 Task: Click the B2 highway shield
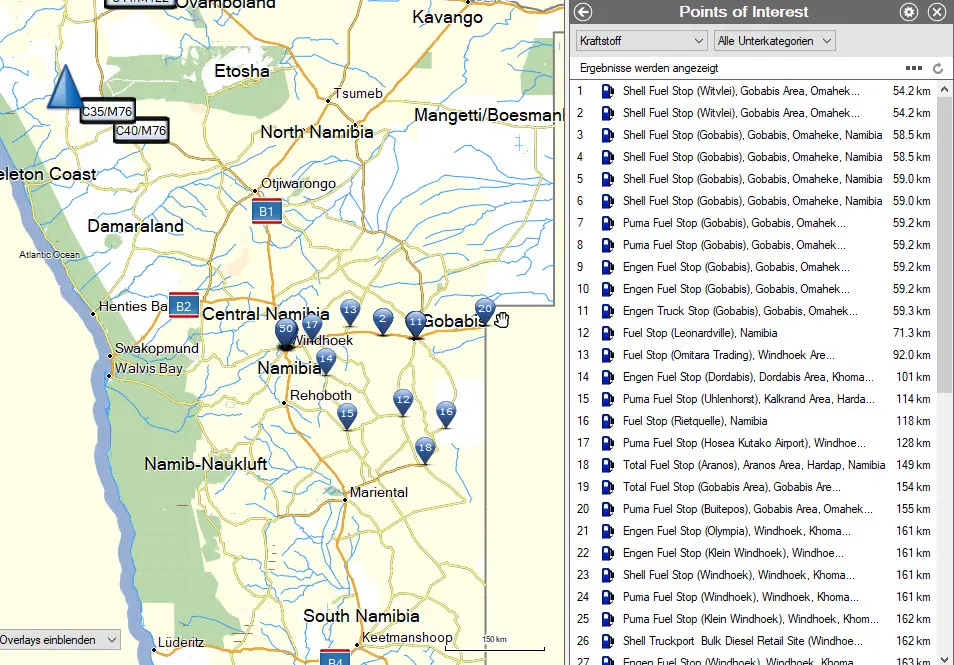(x=184, y=306)
